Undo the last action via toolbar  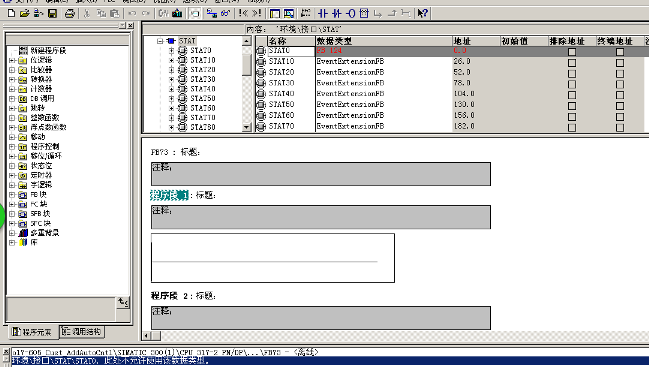pyautogui.click(x=132, y=14)
